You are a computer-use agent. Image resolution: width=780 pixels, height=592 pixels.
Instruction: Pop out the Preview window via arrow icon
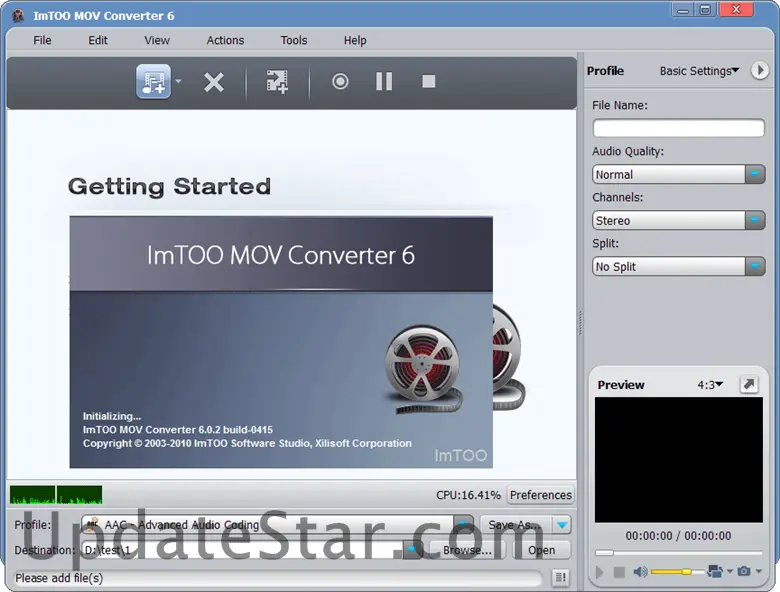click(x=748, y=385)
